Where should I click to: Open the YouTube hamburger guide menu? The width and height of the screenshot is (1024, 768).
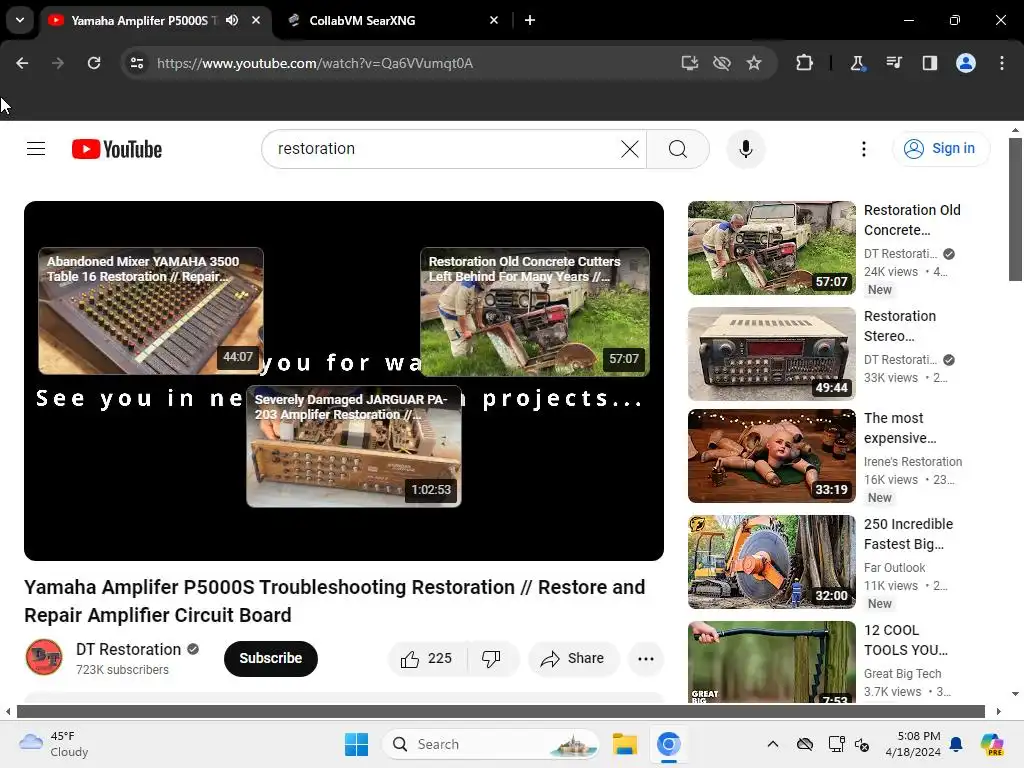click(36, 149)
